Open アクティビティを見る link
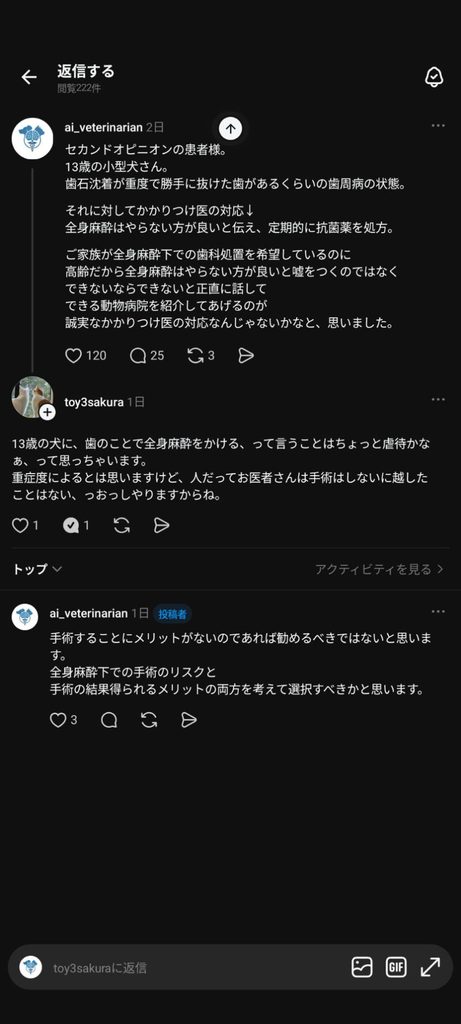This screenshot has height=1024, width=461. pyautogui.click(x=379, y=569)
